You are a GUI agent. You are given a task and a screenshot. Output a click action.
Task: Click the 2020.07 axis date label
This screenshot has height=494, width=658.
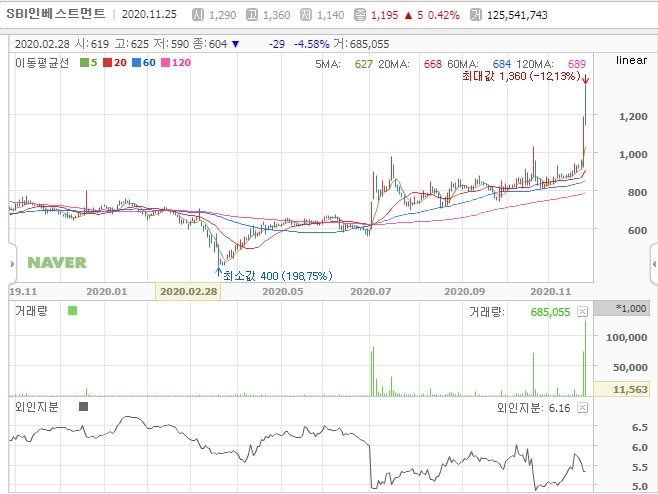tap(371, 292)
